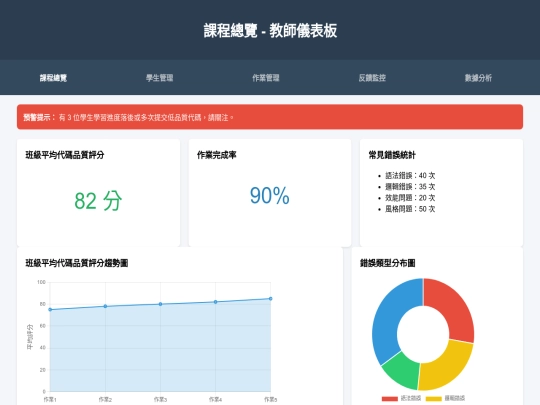The width and height of the screenshot is (540, 405).
Task: Select the 語法錯誤：40 次 list item
Action: pos(410,176)
